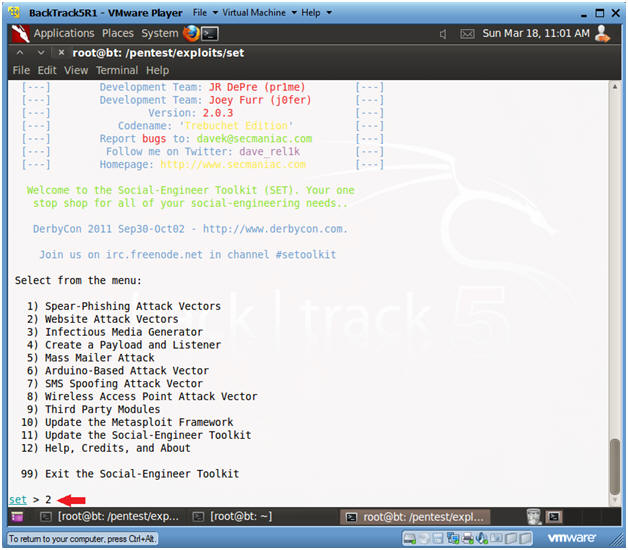Click menu line 5) Mass Mailer Attack

tap(91, 357)
